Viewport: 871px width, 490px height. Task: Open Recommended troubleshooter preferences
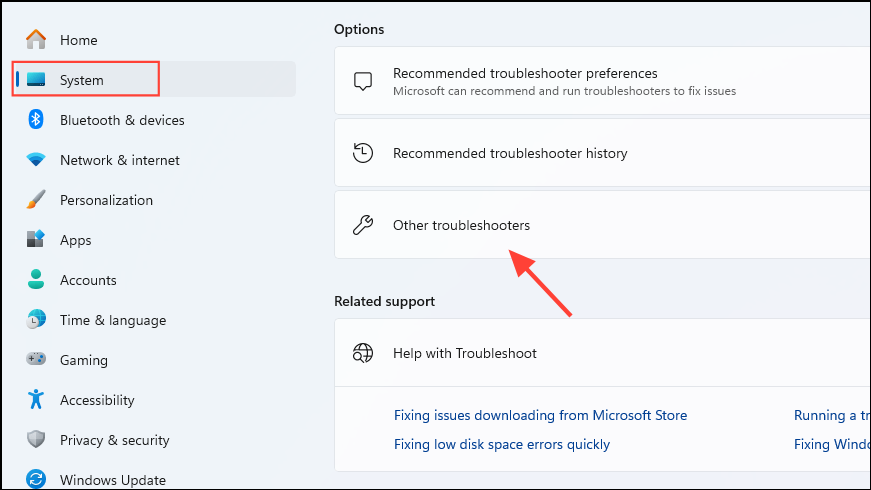(602, 81)
